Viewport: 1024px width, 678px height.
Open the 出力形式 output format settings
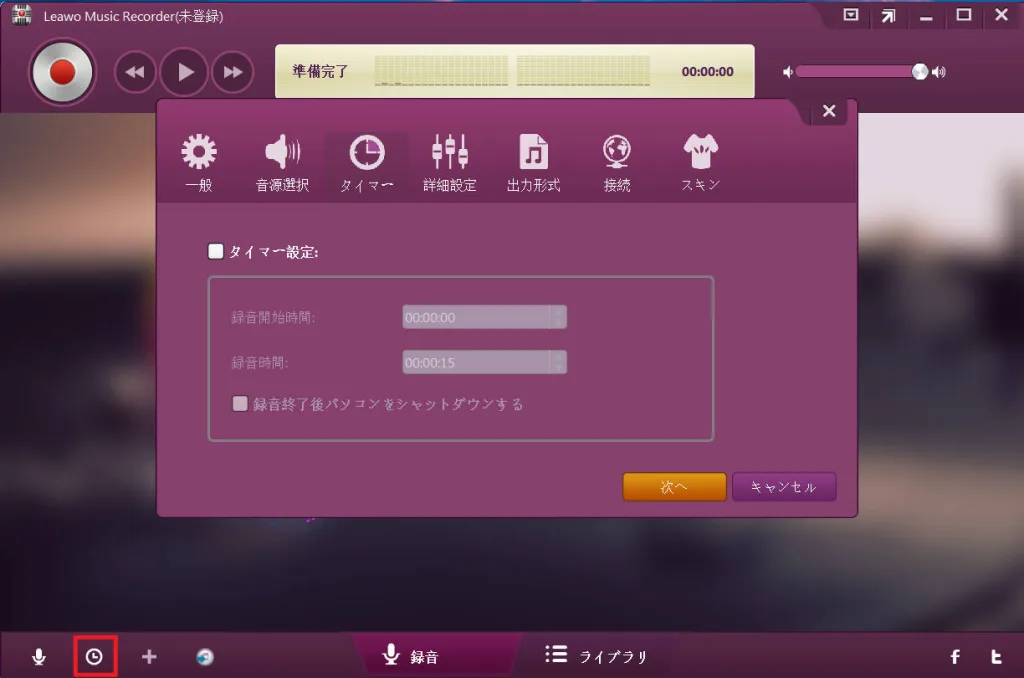click(533, 158)
